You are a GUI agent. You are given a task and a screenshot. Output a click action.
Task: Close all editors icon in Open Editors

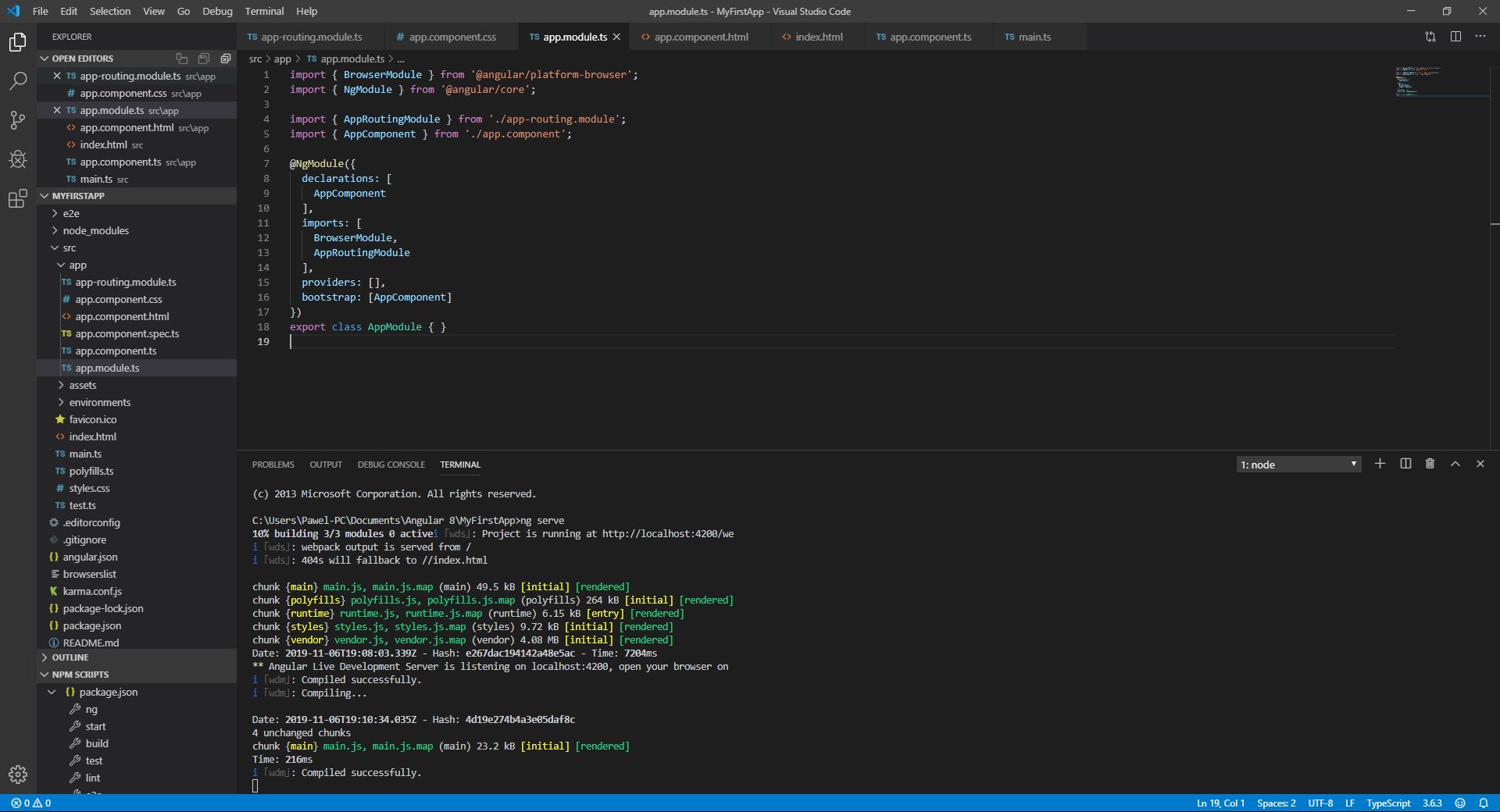(226, 59)
